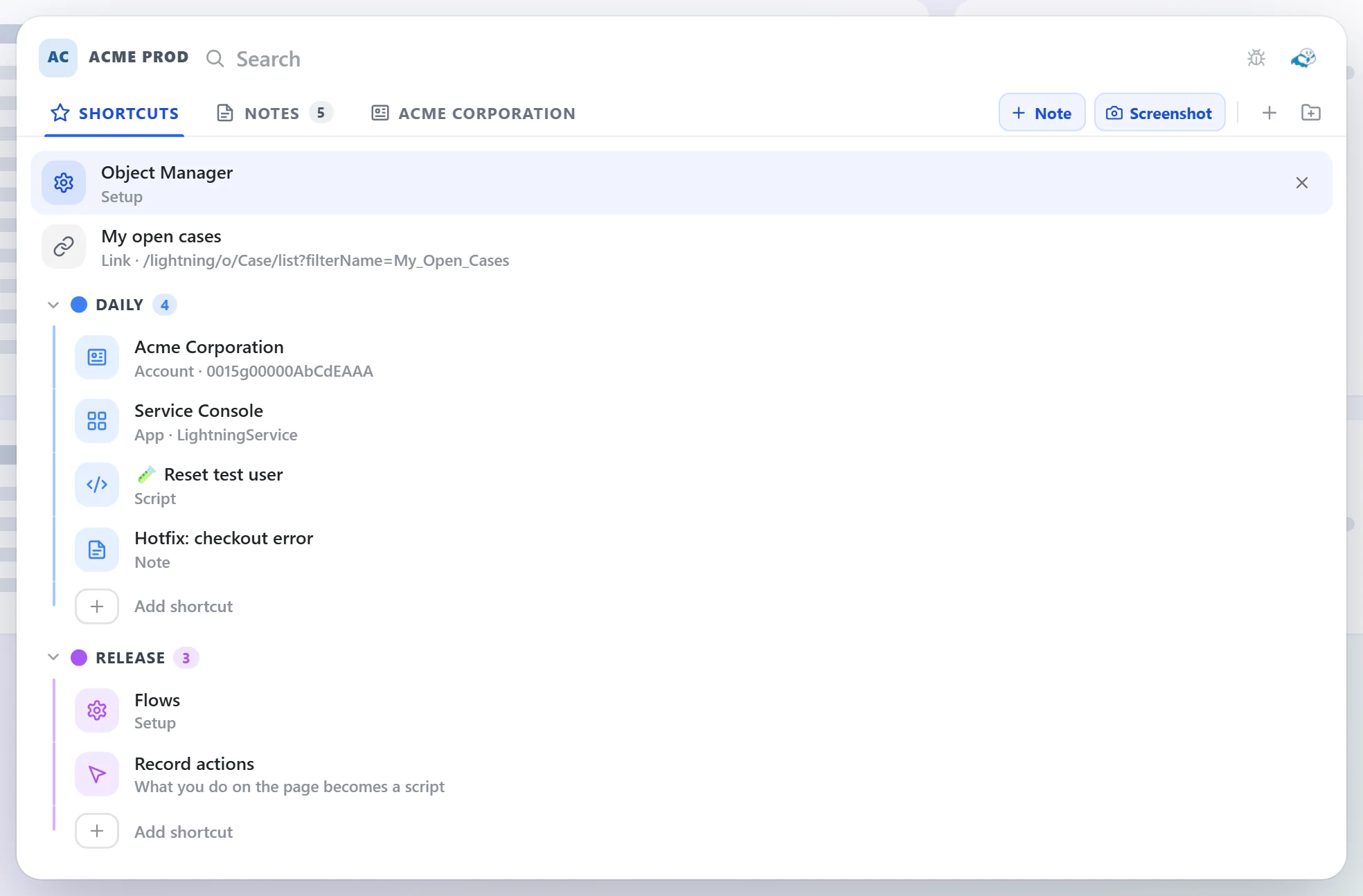Click the Daily count badge 4
The image size is (1363, 896).
165,305
